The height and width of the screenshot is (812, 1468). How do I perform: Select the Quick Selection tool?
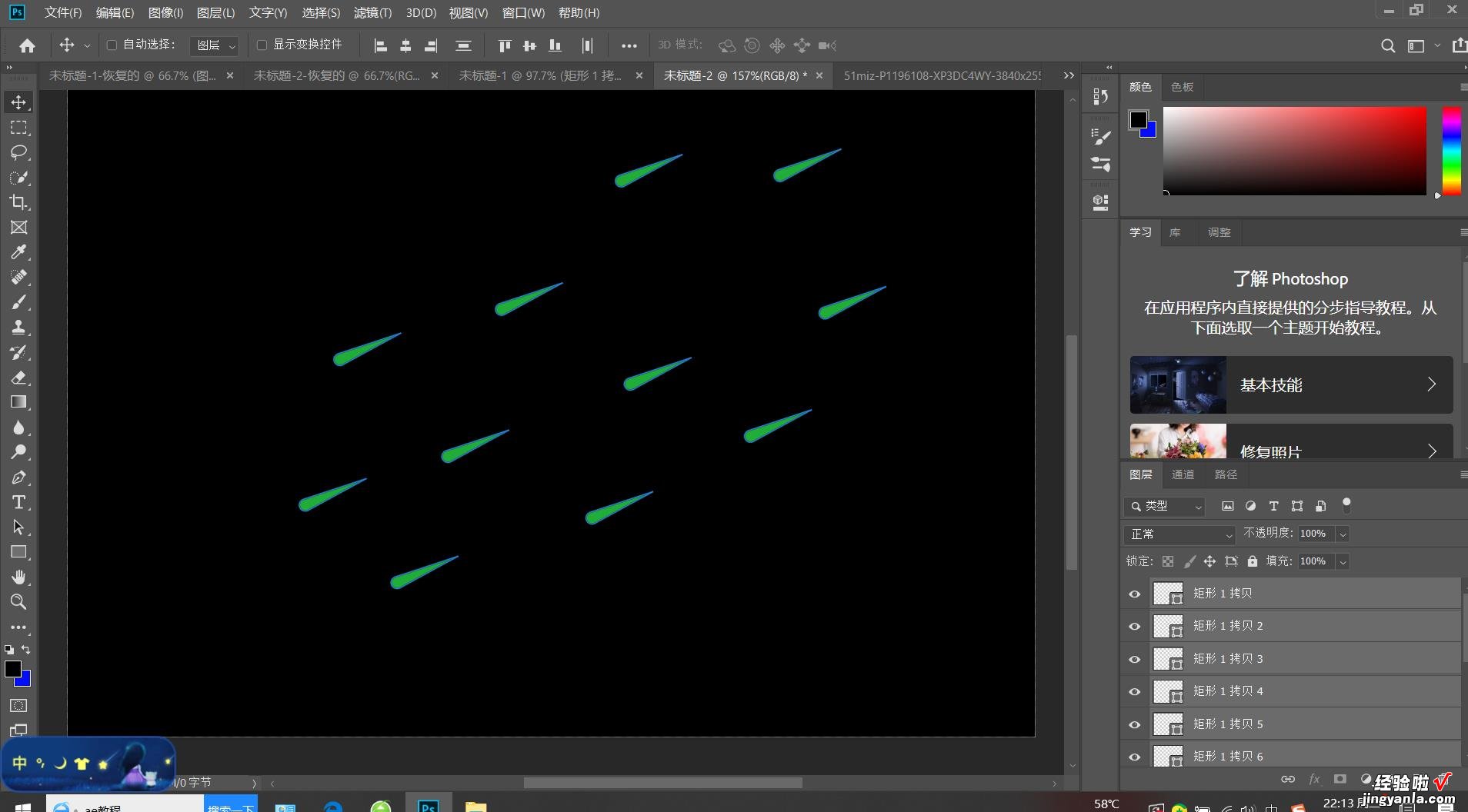[18, 178]
